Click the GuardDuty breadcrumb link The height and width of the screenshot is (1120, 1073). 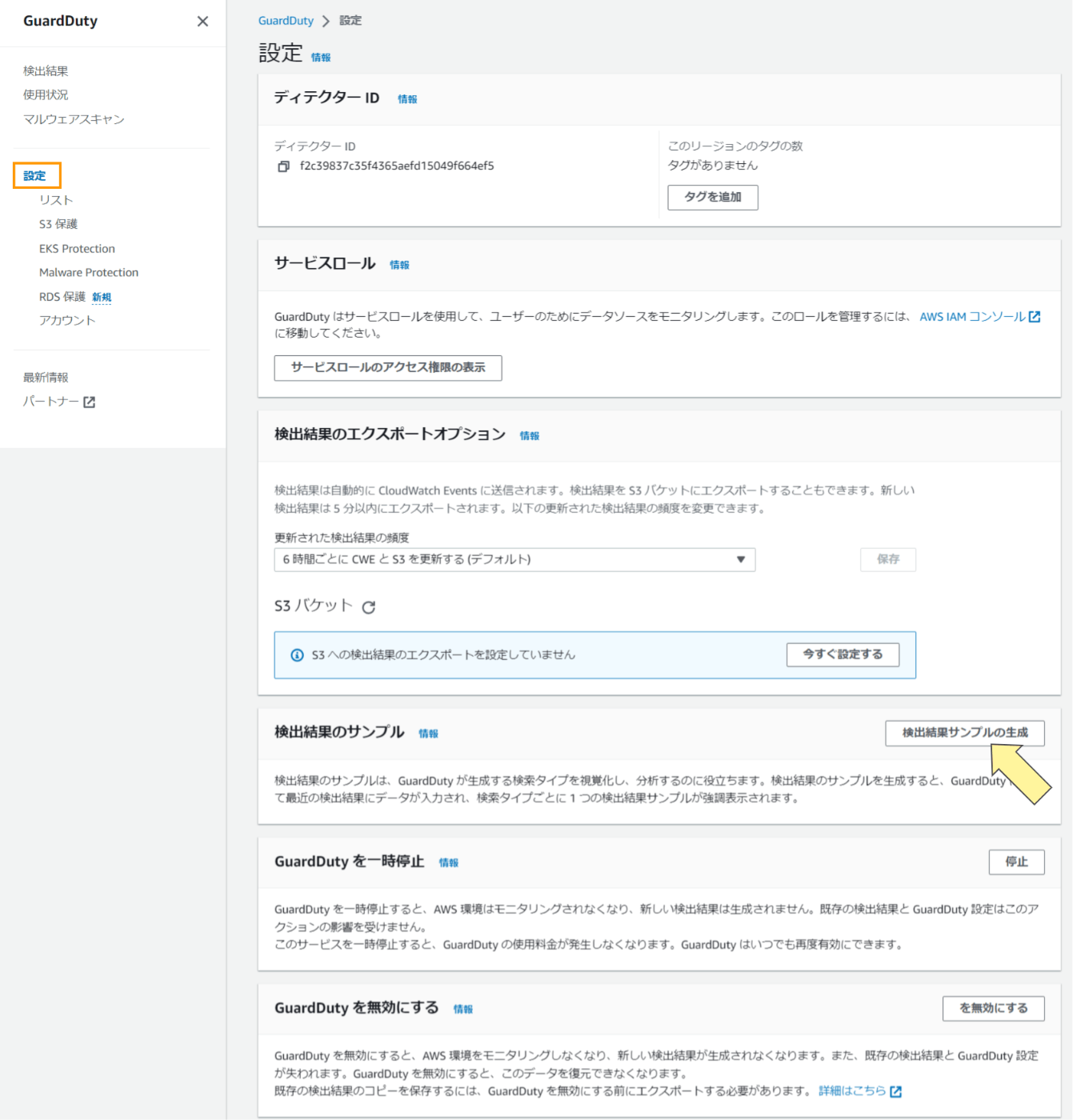pos(286,21)
